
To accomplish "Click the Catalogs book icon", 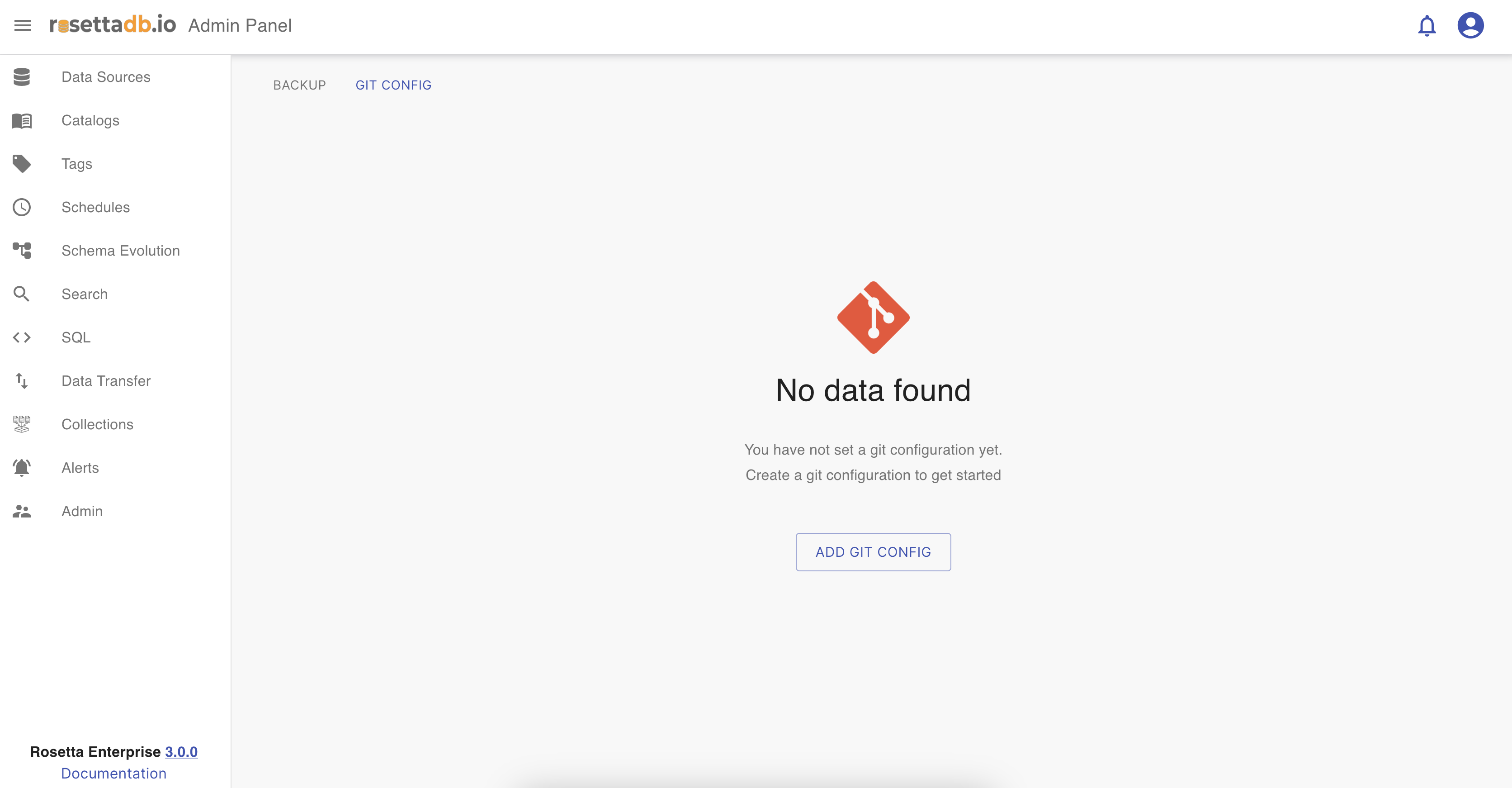I will coord(22,120).
